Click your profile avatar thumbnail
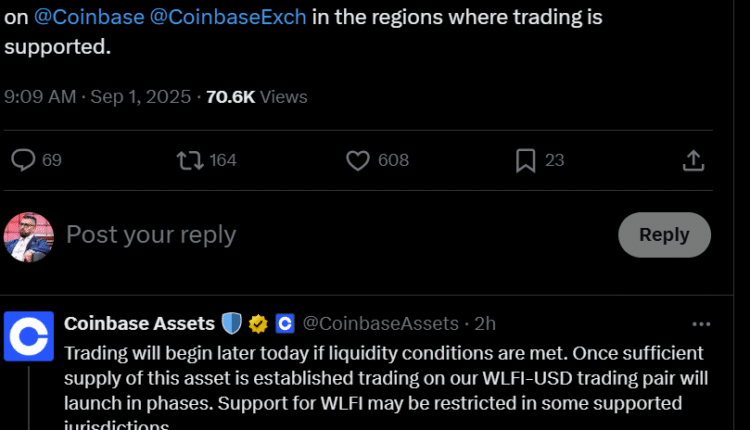The height and width of the screenshot is (430, 750). [x=28, y=237]
